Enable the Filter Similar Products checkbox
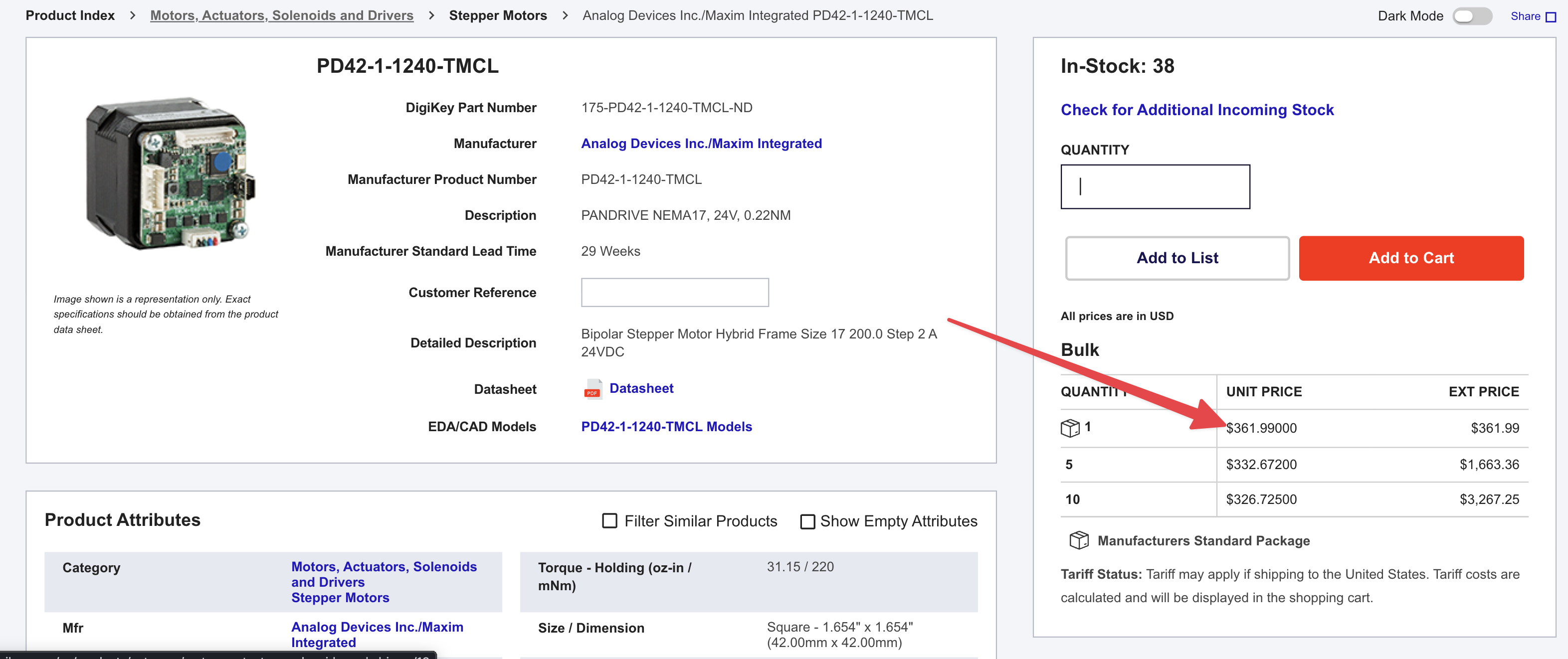The height and width of the screenshot is (659, 1568). 609,521
